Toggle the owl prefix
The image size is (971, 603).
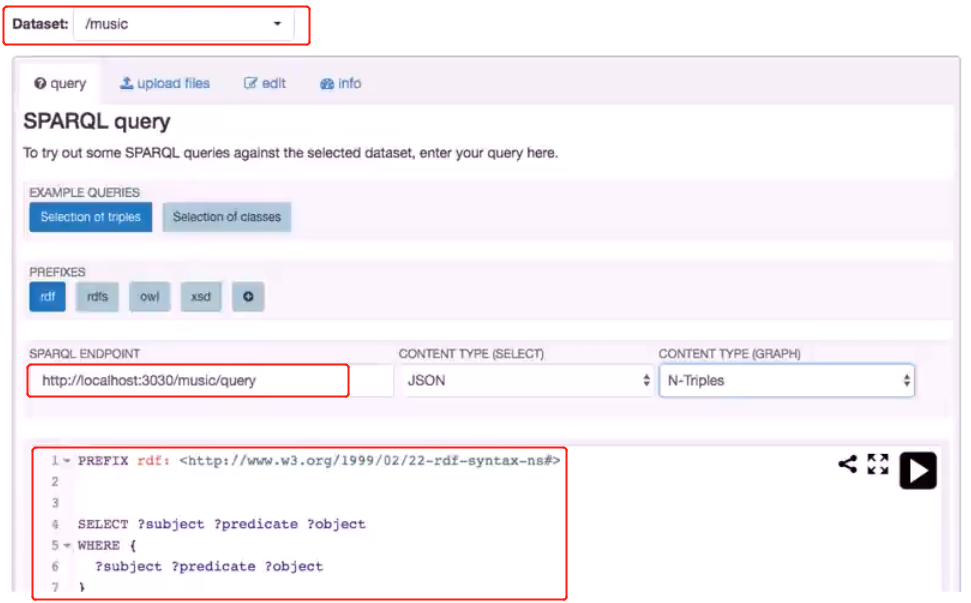tap(149, 297)
